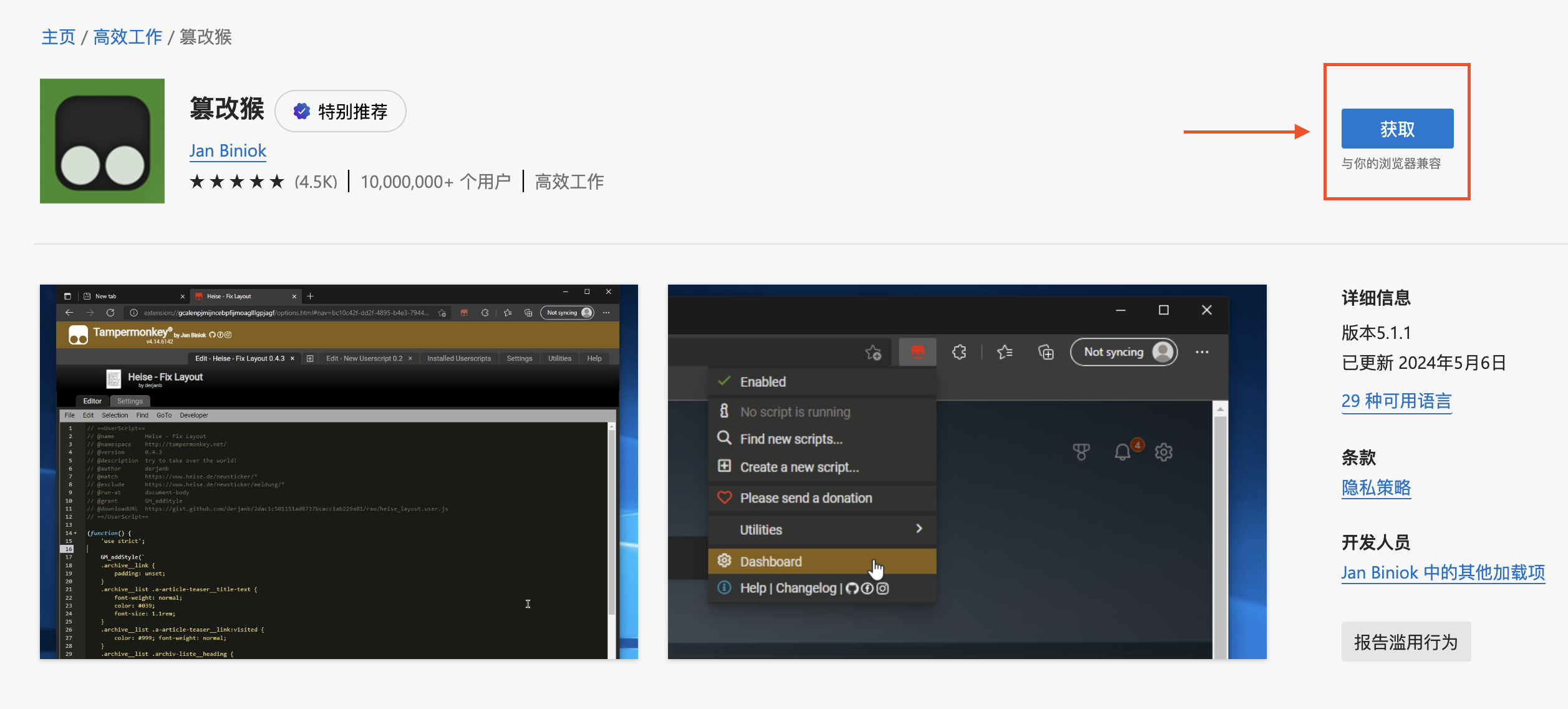1568x709 pixels.
Task: Select the Dashboard gear icon in the menu
Action: click(x=724, y=561)
